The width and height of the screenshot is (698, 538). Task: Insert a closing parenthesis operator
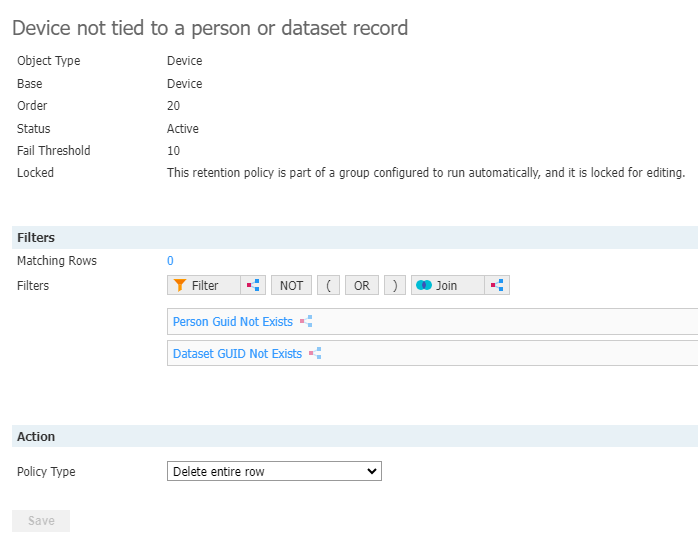click(x=395, y=285)
